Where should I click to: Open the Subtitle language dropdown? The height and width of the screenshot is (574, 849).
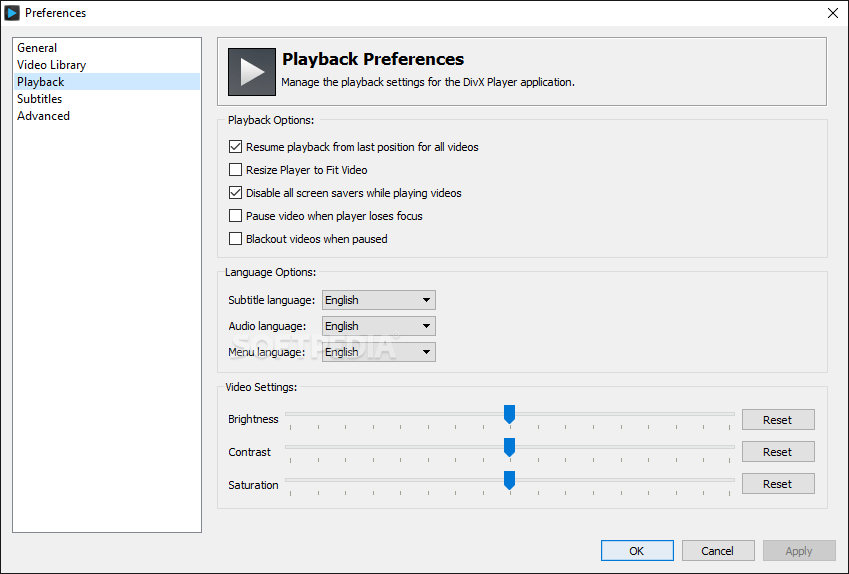378,300
